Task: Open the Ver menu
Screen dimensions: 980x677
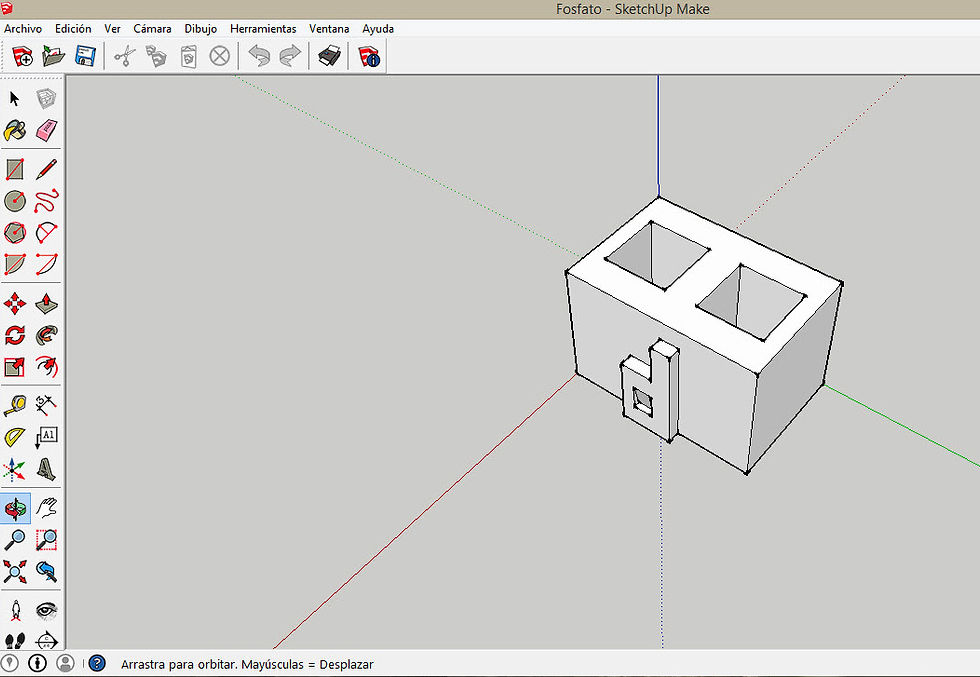Action: point(112,29)
